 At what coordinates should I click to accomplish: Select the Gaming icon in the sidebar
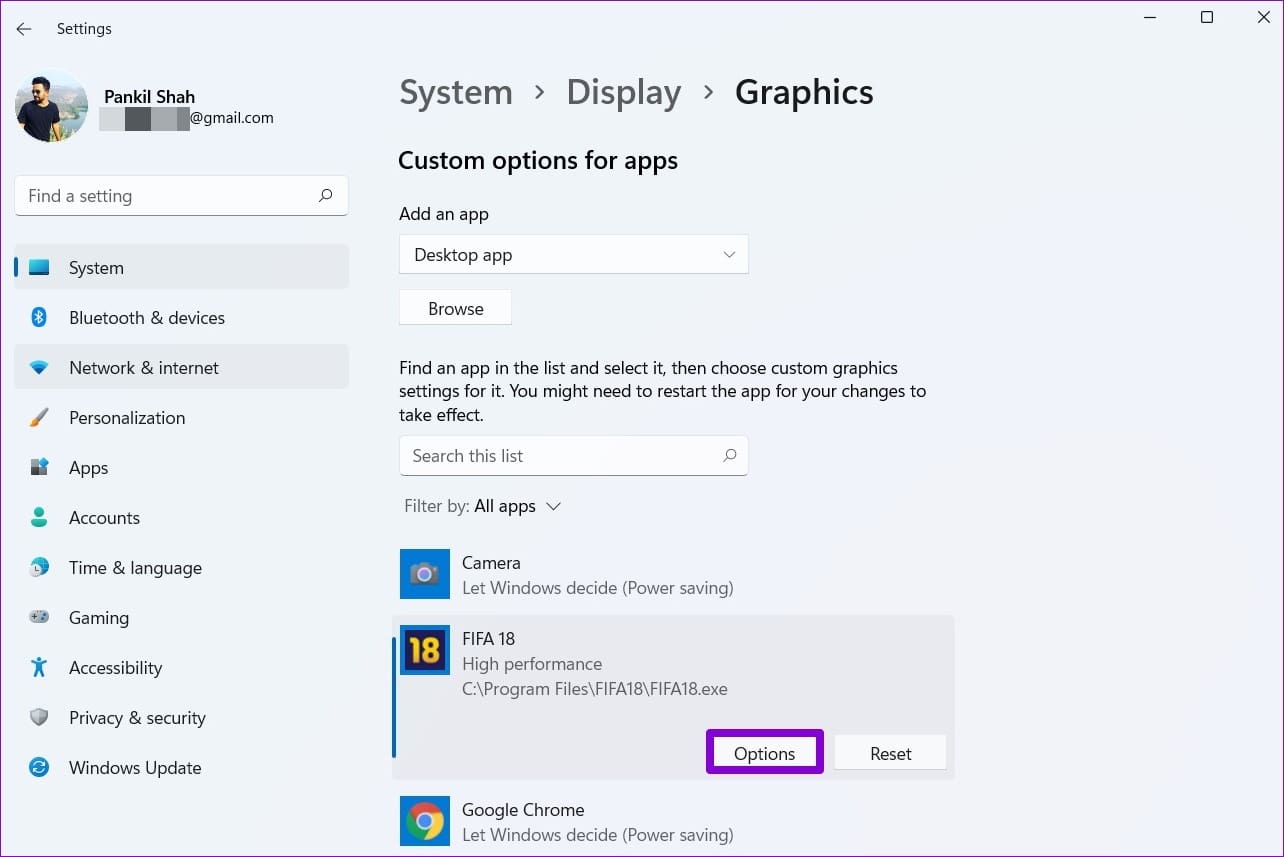[x=38, y=617]
